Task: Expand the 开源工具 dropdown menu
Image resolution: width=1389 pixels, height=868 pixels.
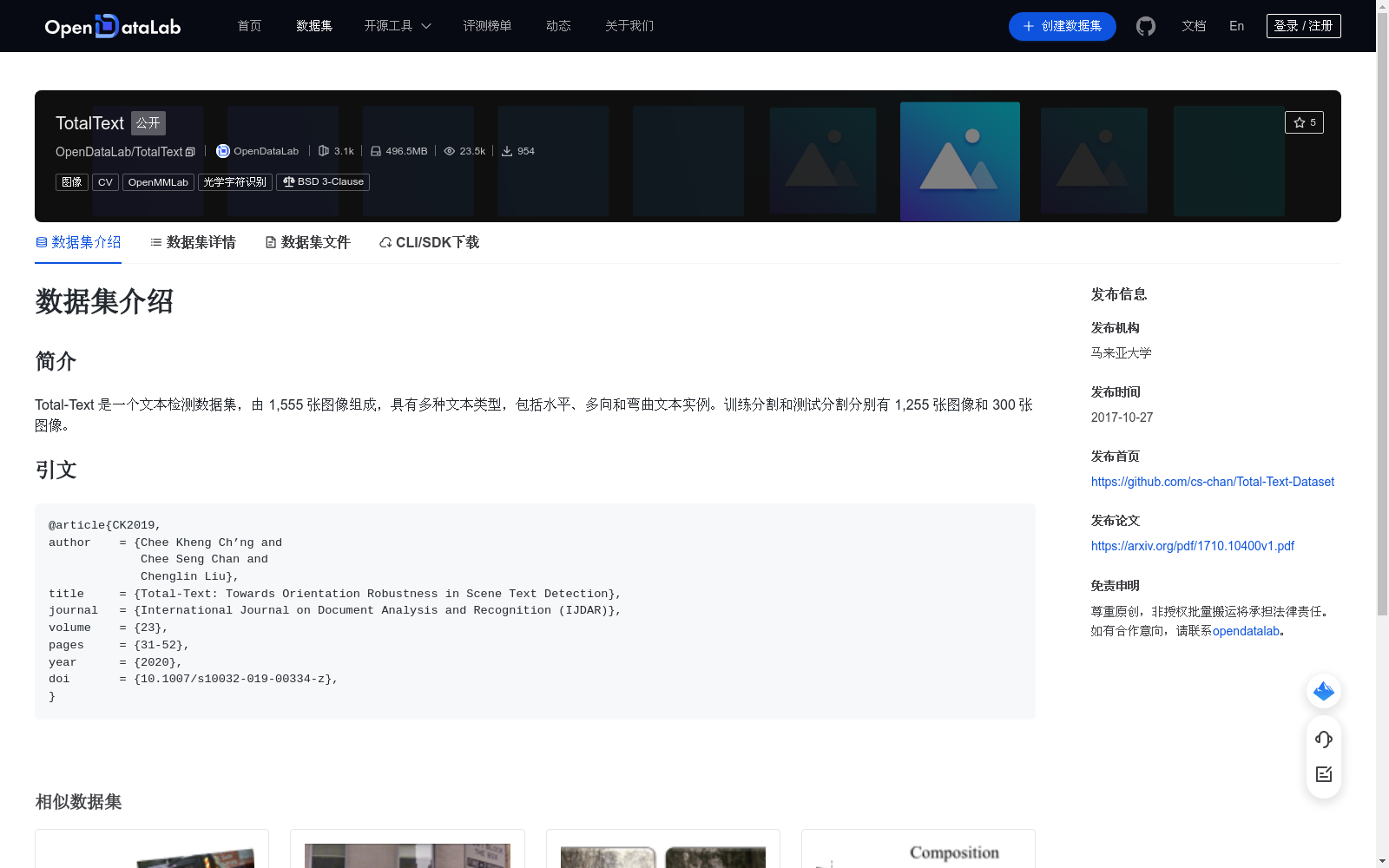Action: click(x=398, y=26)
